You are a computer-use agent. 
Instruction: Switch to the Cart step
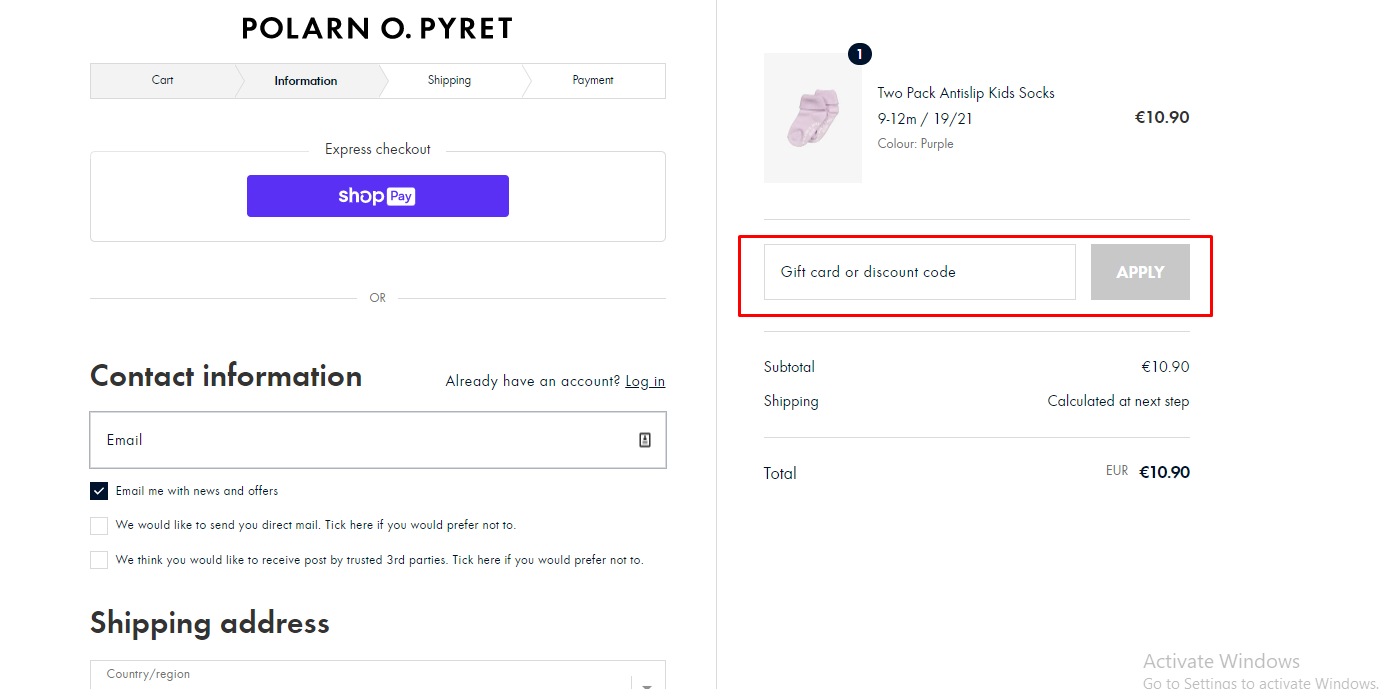point(162,80)
